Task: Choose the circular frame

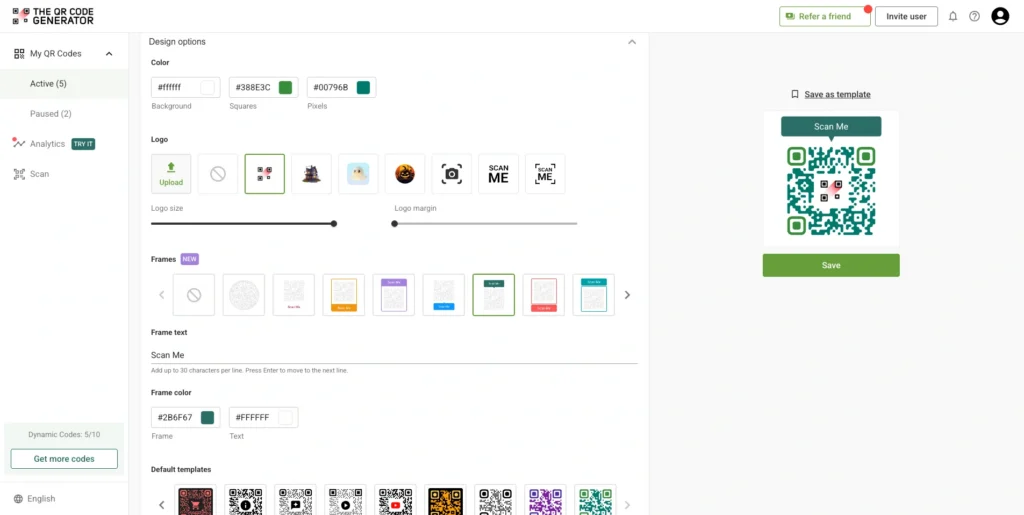Action: point(244,295)
